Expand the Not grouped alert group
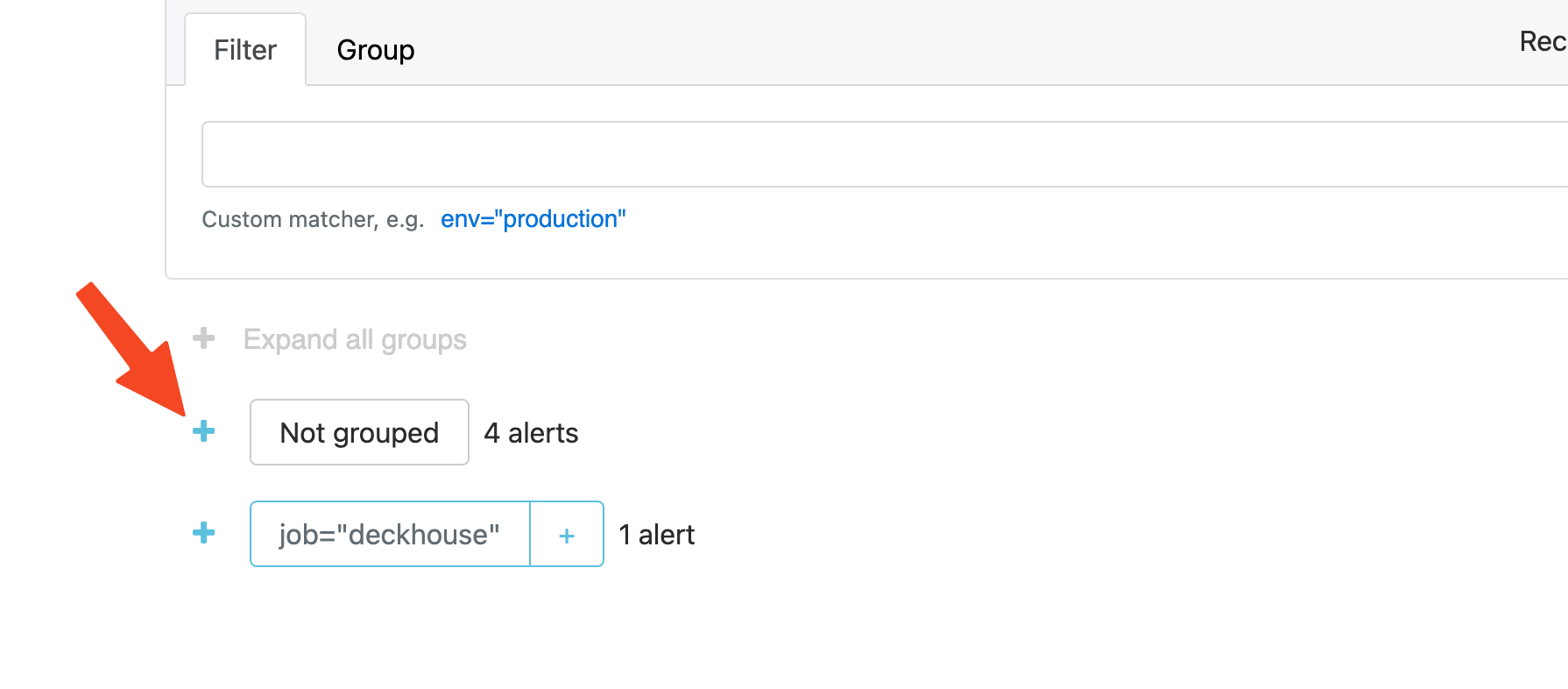The image size is (1568, 689). (x=203, y=431)
